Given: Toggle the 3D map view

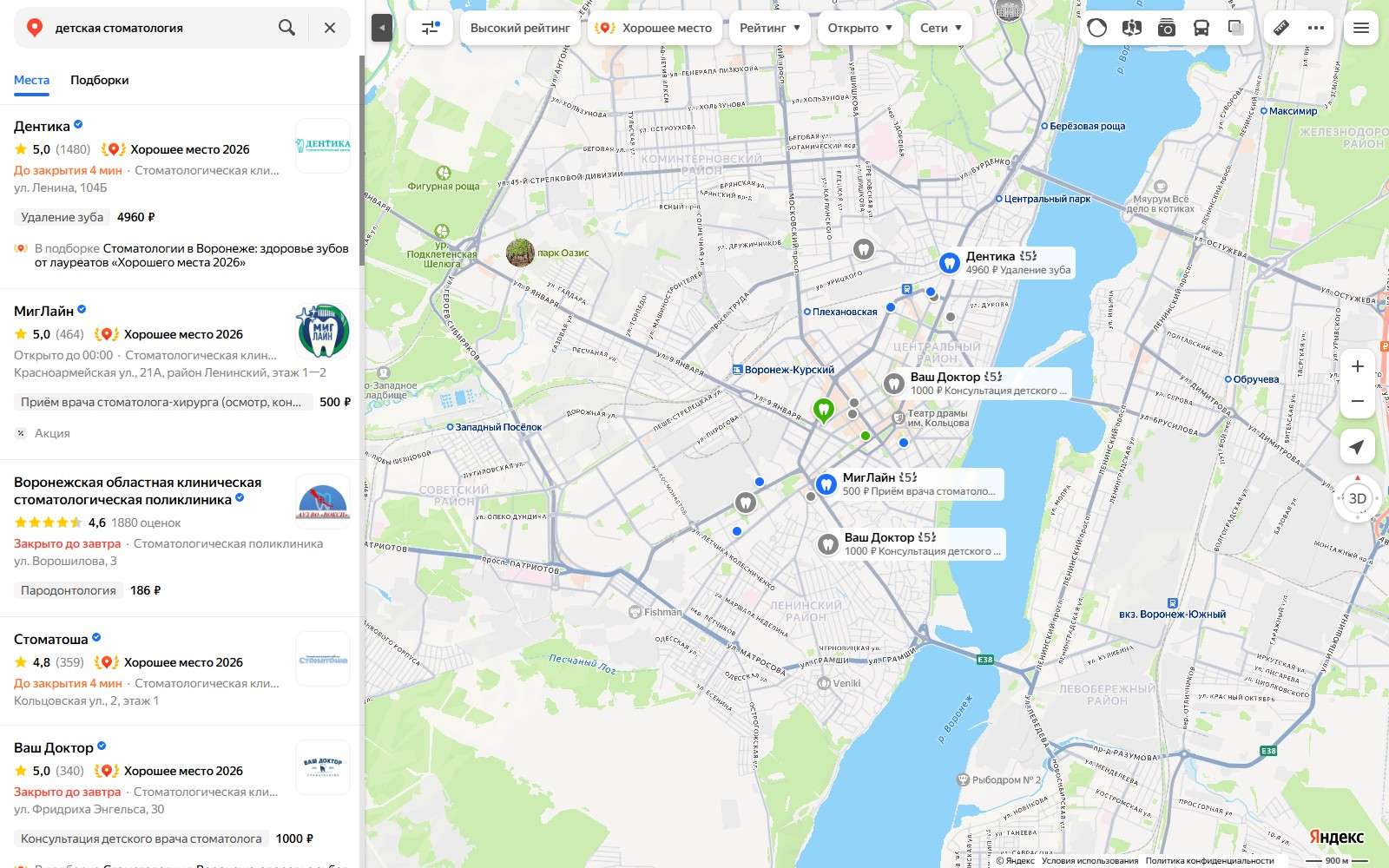Looking at the screenshot, I should click(1358, 498).
